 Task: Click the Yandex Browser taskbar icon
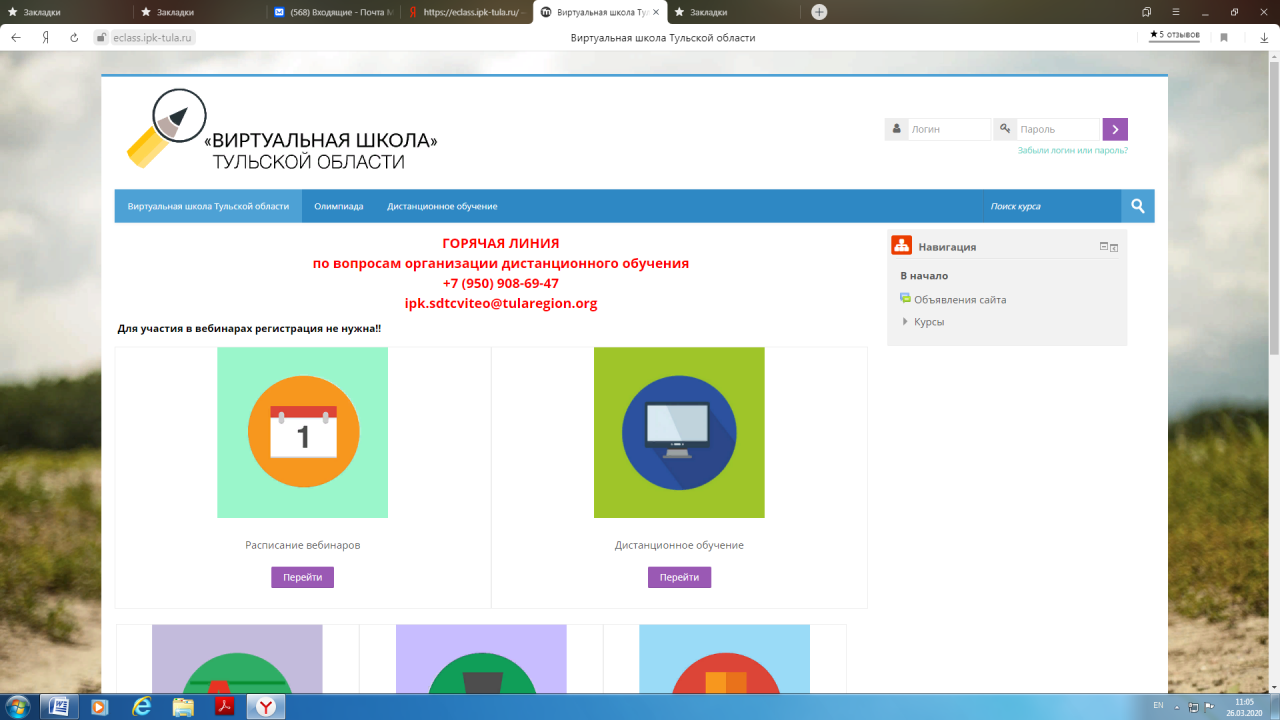point(267,707)
